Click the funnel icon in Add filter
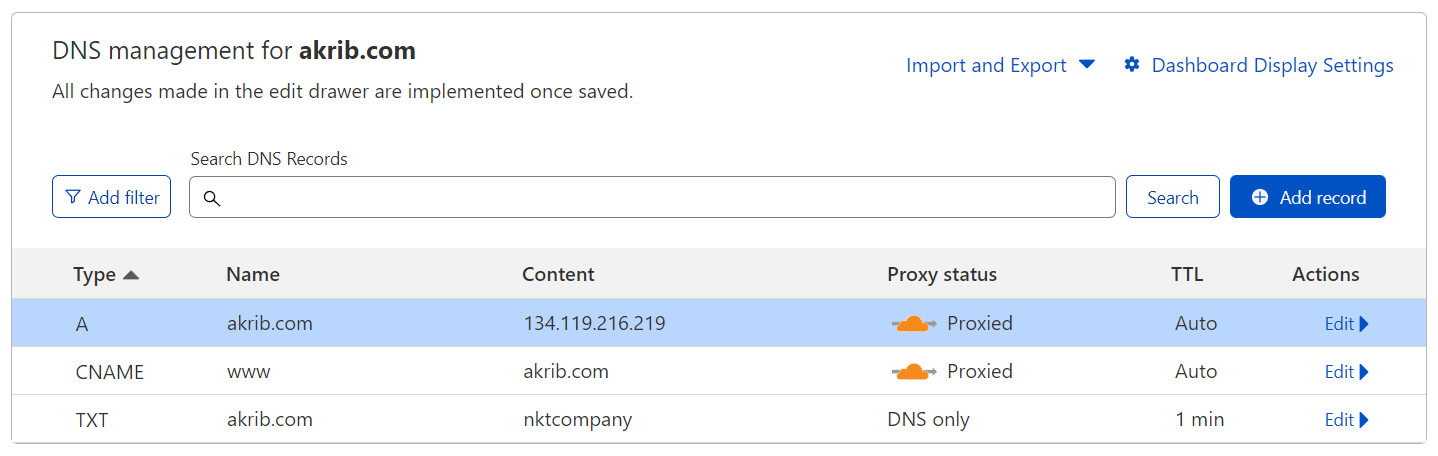 tap(72, 197)
